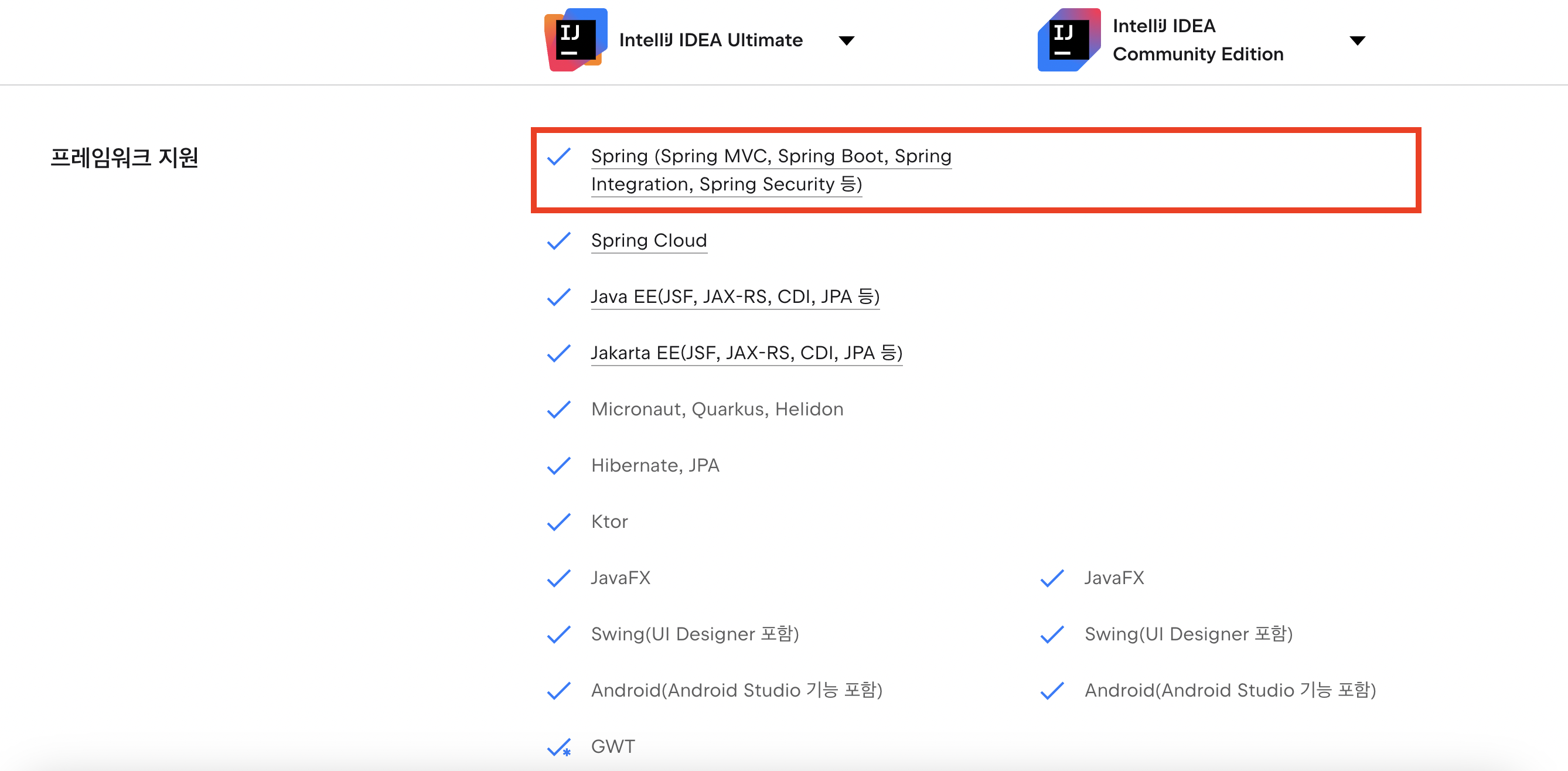Click the checkmark beside Community Edition Swing

1052,634
